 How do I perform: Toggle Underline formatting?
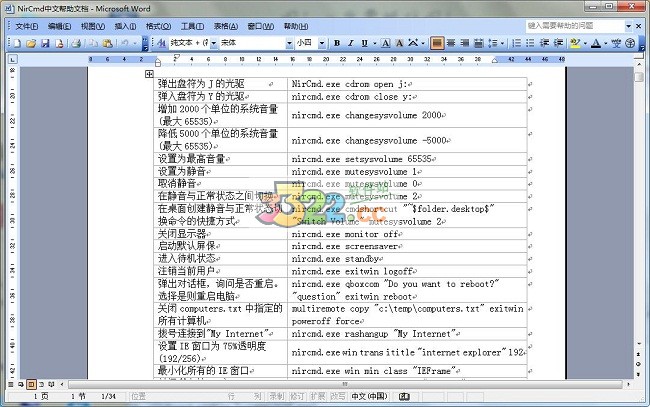point(364,43)
